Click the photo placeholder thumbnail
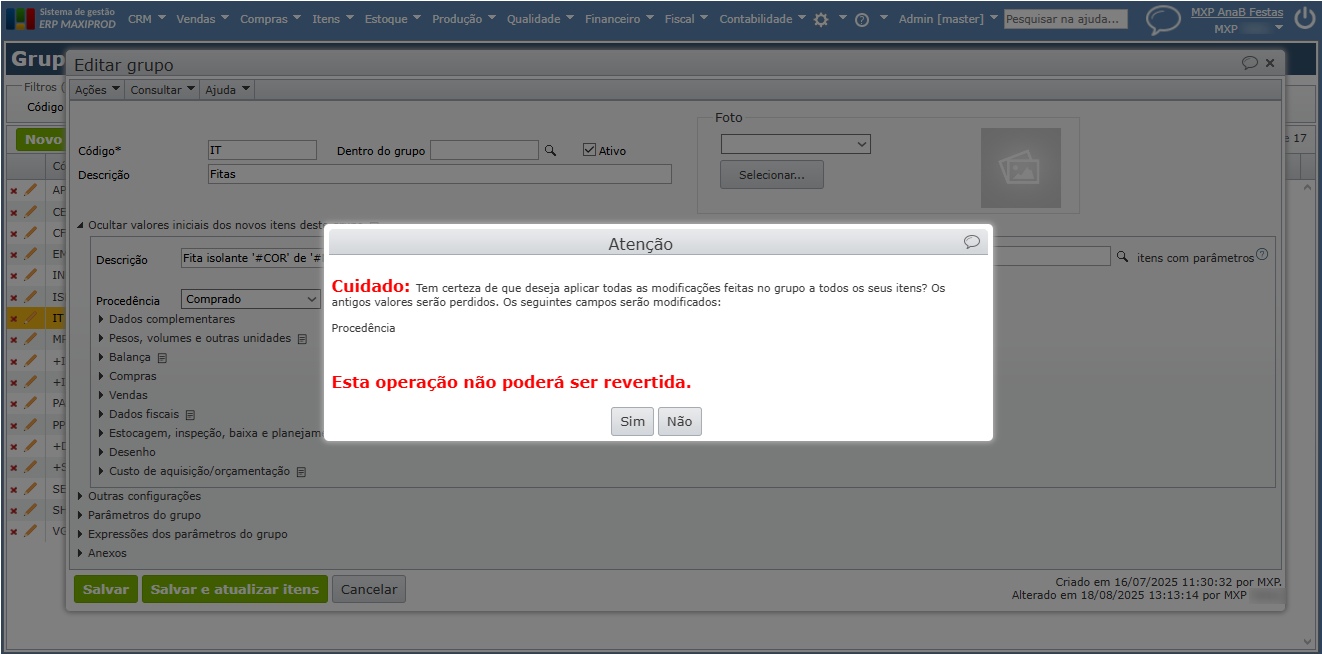Viewport: 1322px width, 654px height. (x=1021, y=168)
